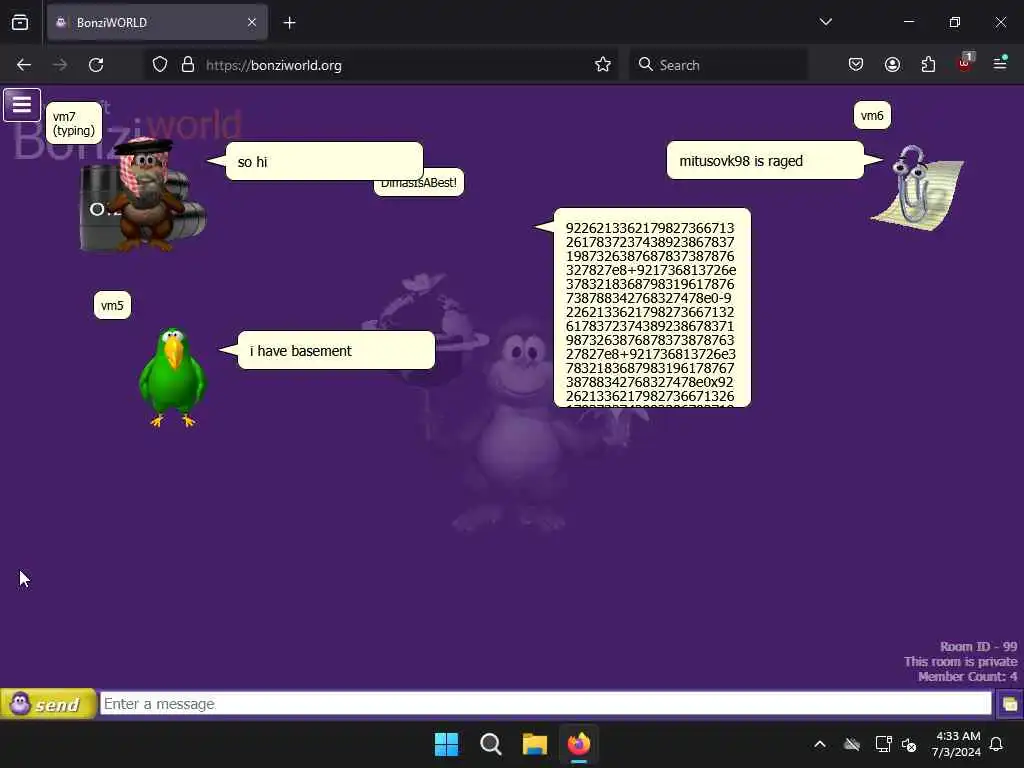Click the 'so hi' speech bubble
This screenshot has height=768, width=1024.
[324, 161]
